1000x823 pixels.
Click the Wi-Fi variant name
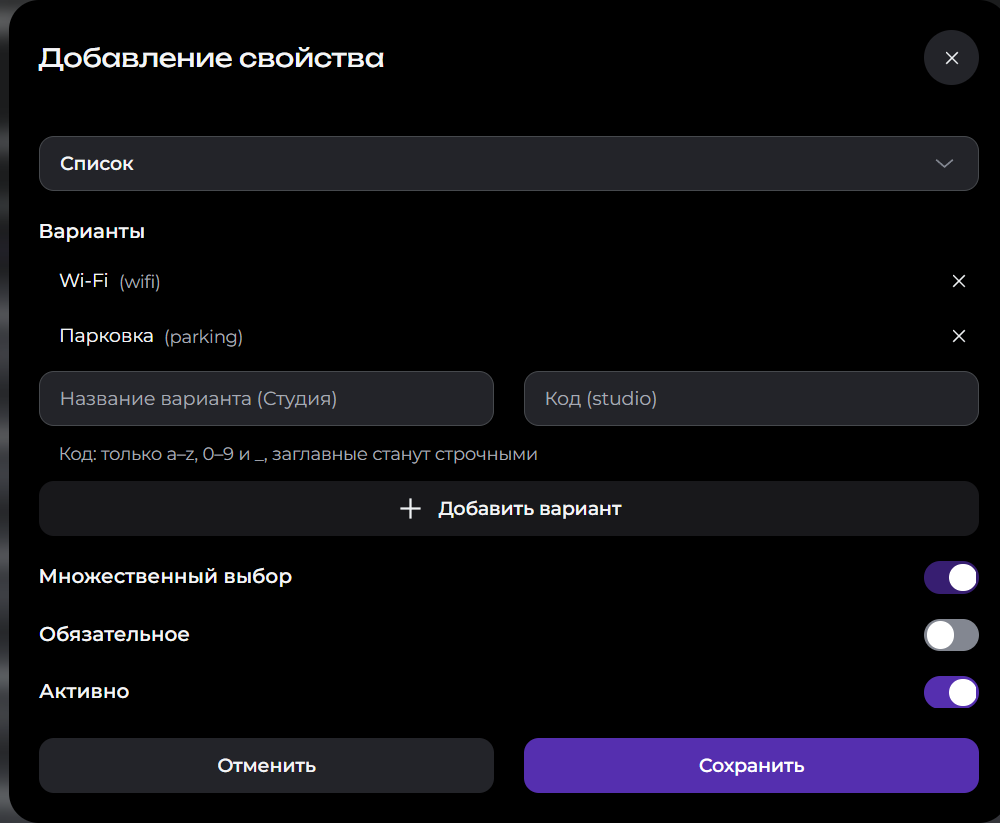pyautogui.click(x=84, y=281)
